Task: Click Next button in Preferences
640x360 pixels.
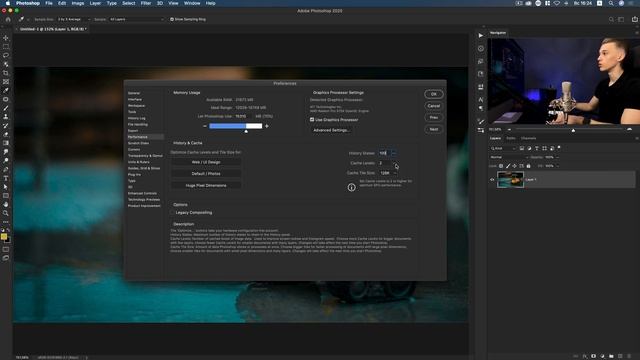Action: click(433, 129)
